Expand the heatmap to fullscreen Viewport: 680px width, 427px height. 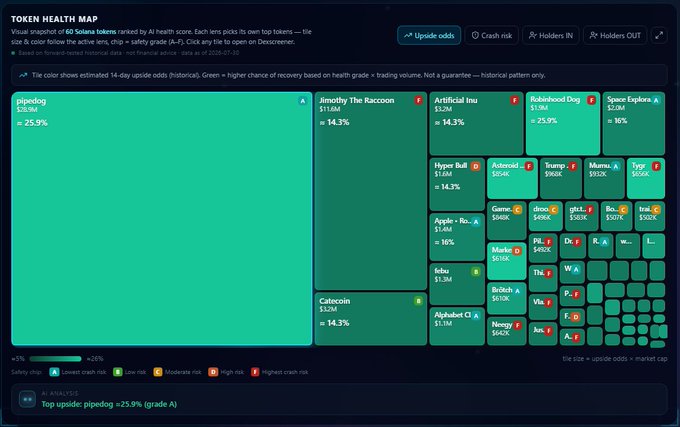point(659,36)
